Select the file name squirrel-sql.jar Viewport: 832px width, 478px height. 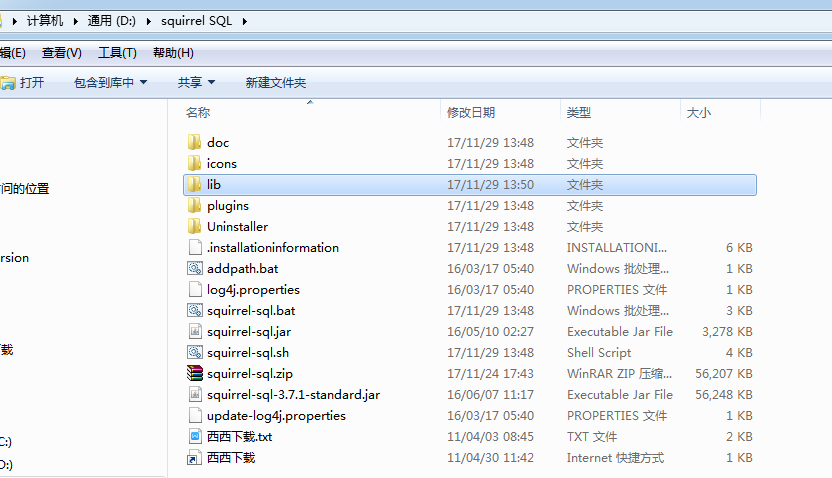click(249, 332)
